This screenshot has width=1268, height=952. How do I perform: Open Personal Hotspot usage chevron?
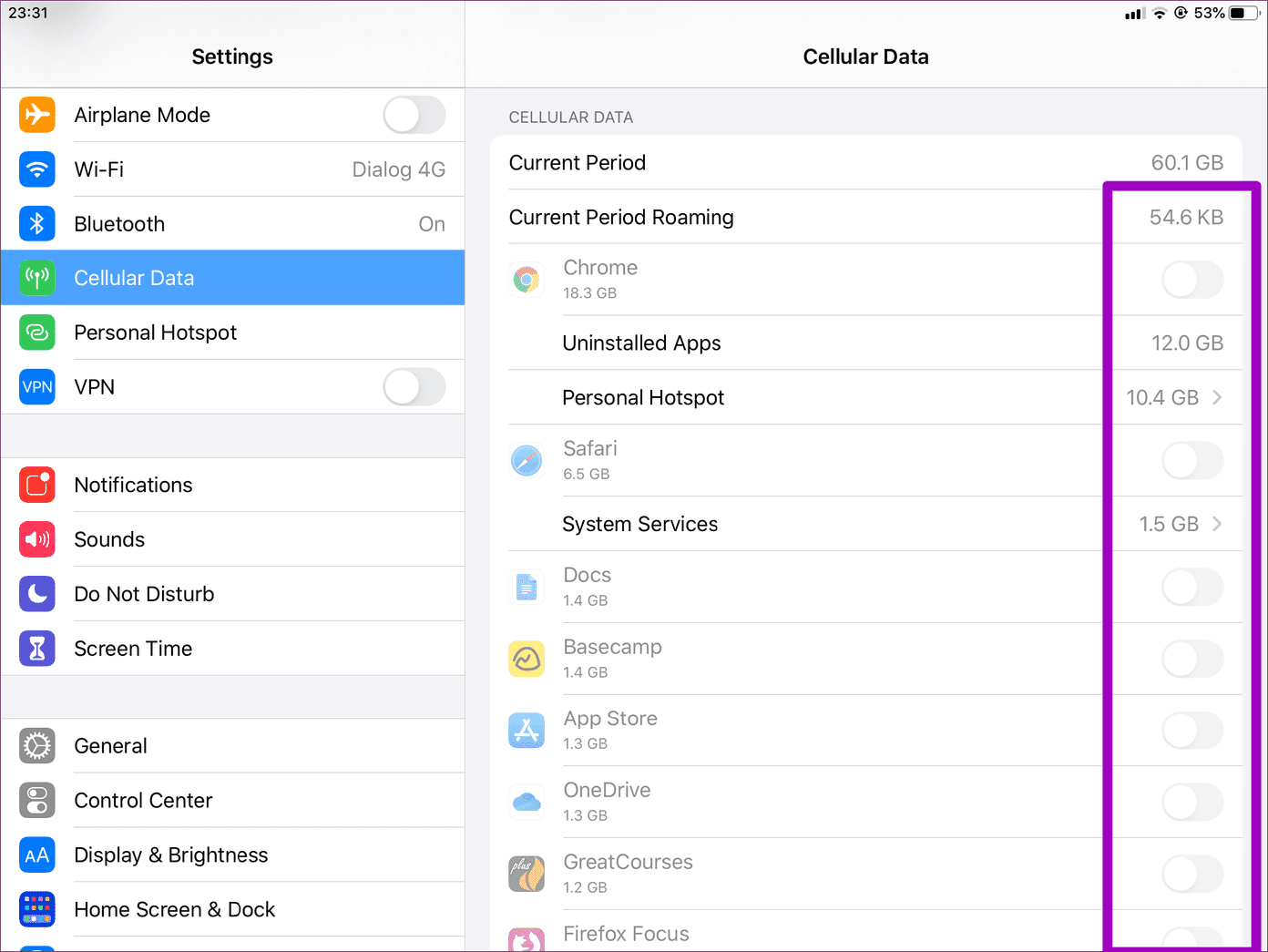[1218, 397]
